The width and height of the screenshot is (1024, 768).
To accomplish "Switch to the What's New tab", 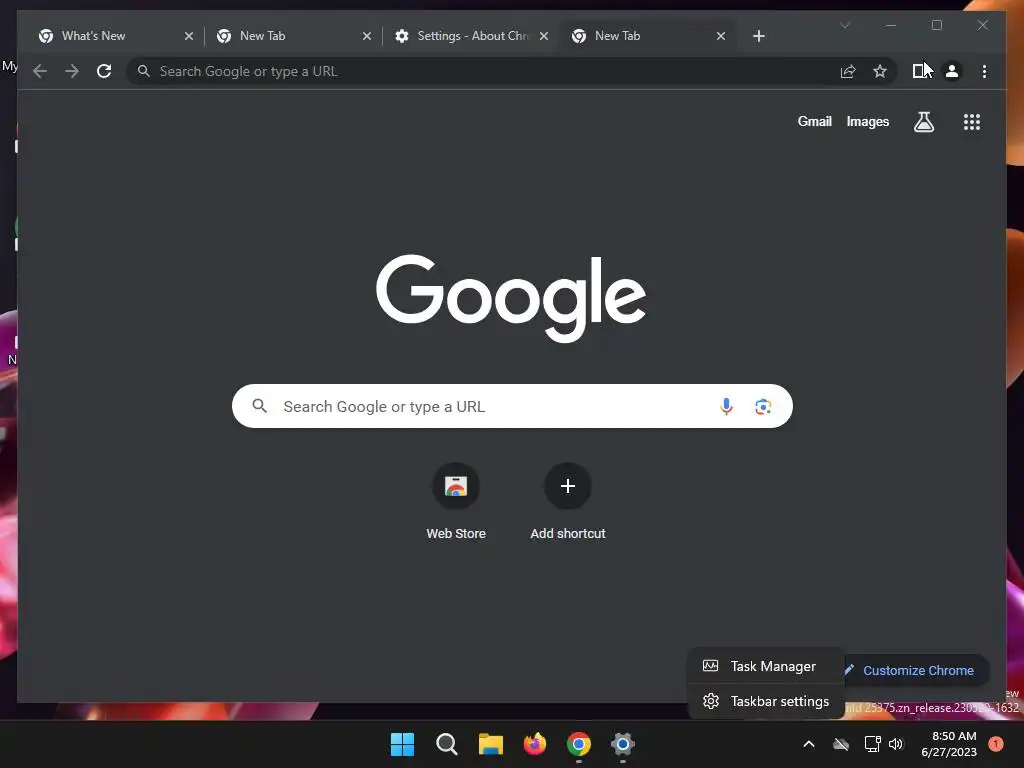I will (x=116, y=36).
